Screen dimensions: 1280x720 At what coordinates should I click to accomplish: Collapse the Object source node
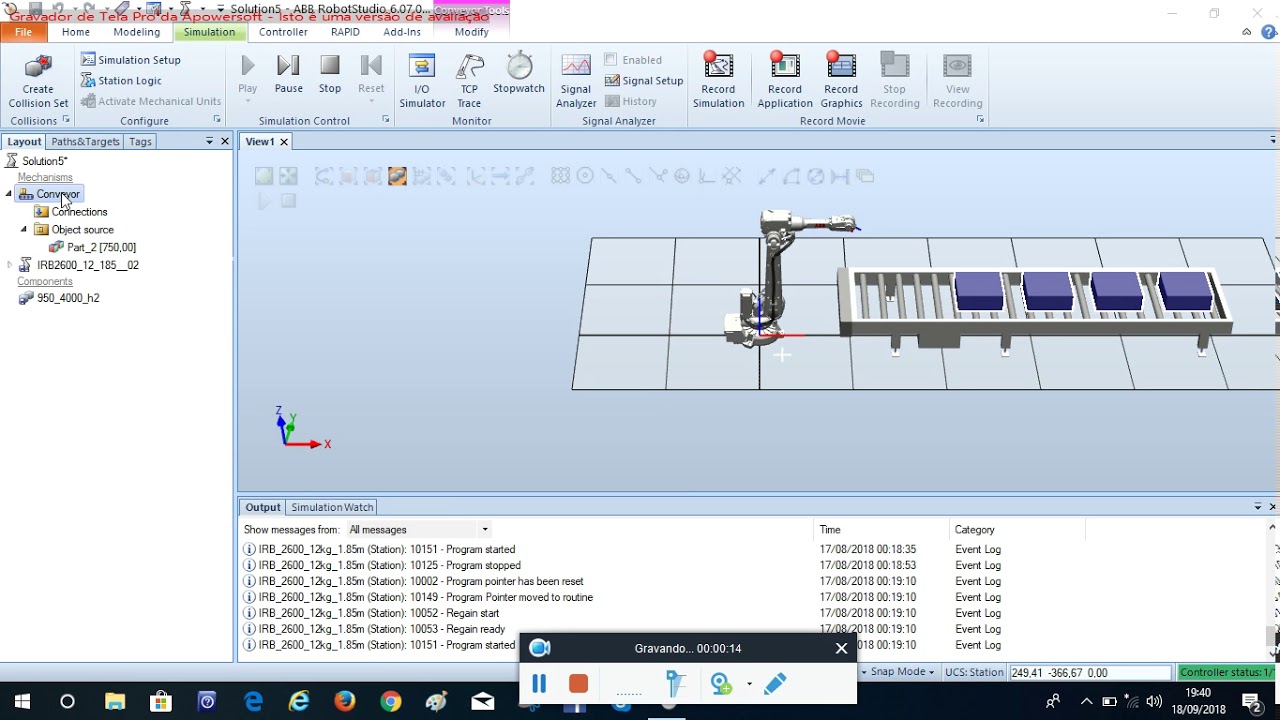25,230
